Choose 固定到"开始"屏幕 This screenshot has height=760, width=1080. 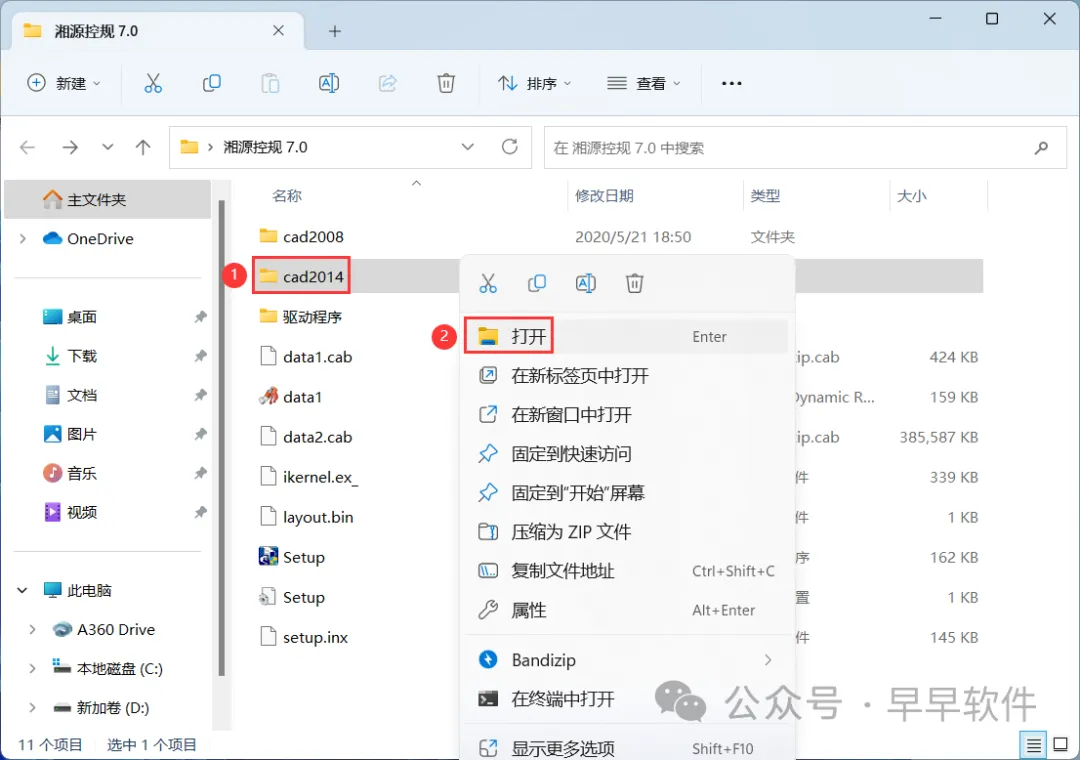pos(627,493)
